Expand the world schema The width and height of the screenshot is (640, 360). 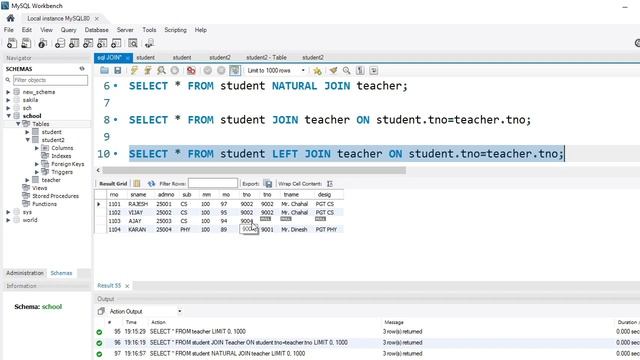[x=8, y=220]
